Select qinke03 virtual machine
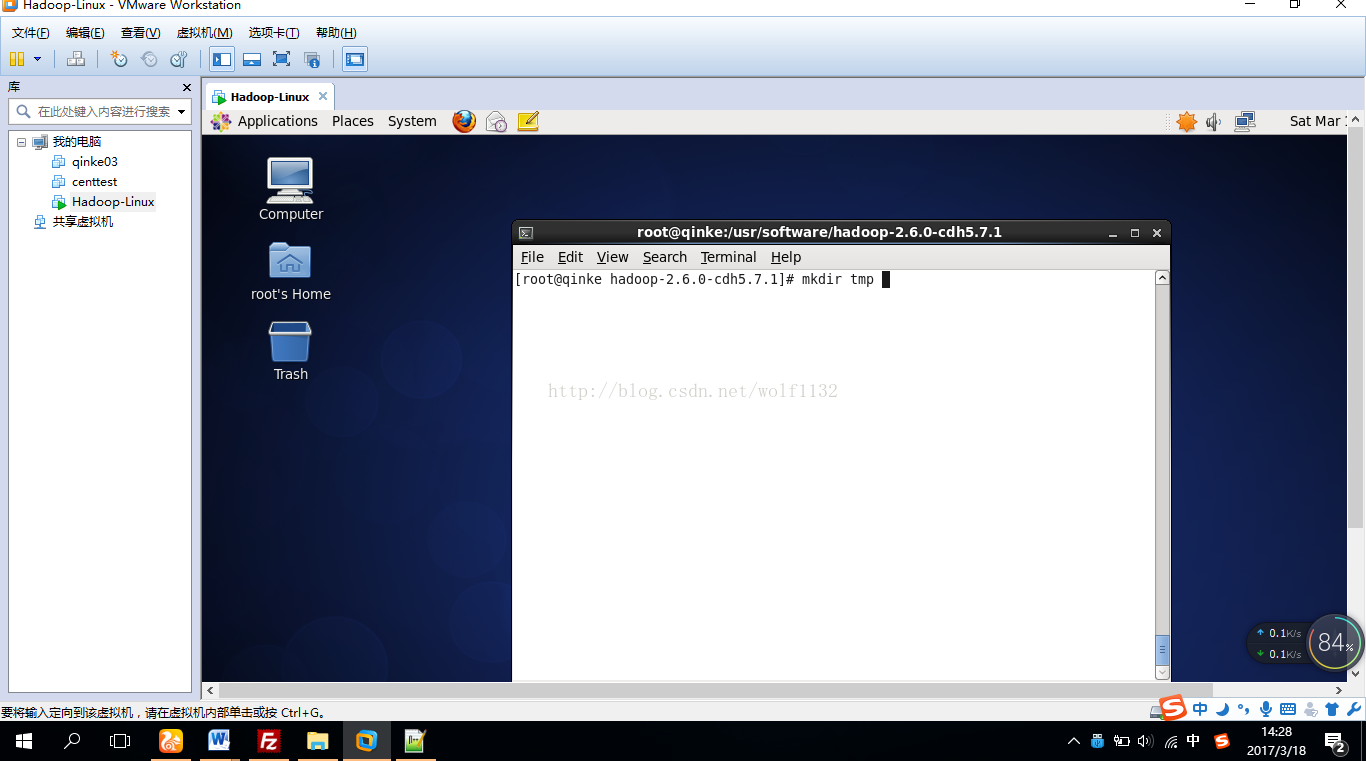 (95, 162)
